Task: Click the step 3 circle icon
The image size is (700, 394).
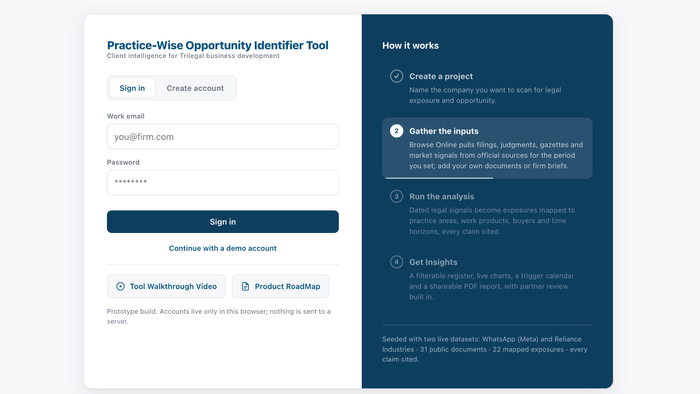Action: tap(396, 196)
